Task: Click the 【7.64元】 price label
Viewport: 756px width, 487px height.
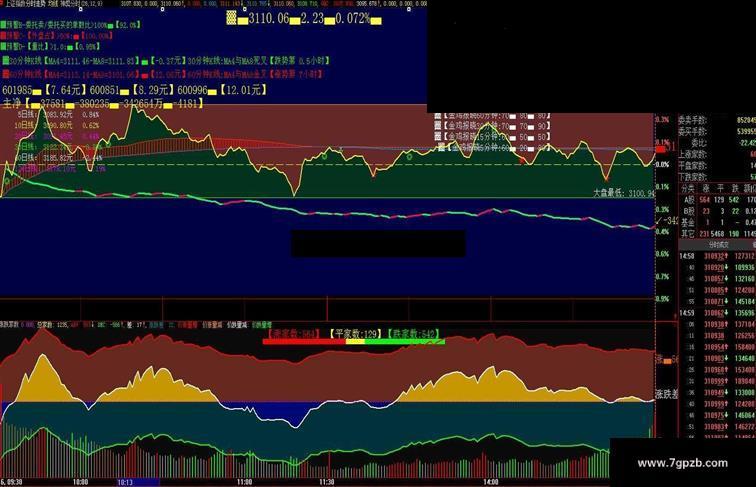Action: [x=65, y=90]
